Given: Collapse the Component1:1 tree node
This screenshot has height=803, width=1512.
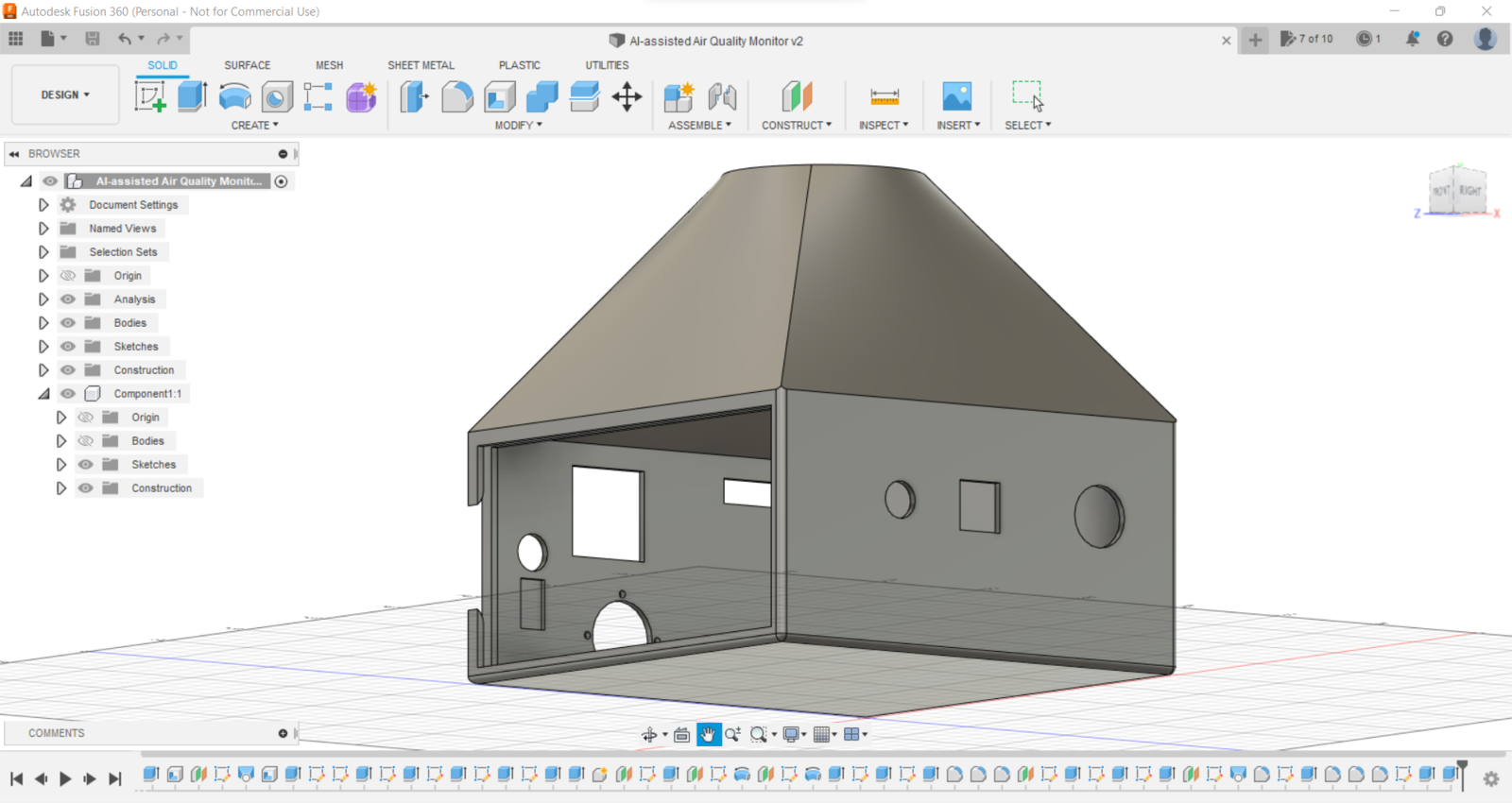Looking at the screenshot, I should pos(43,394).
